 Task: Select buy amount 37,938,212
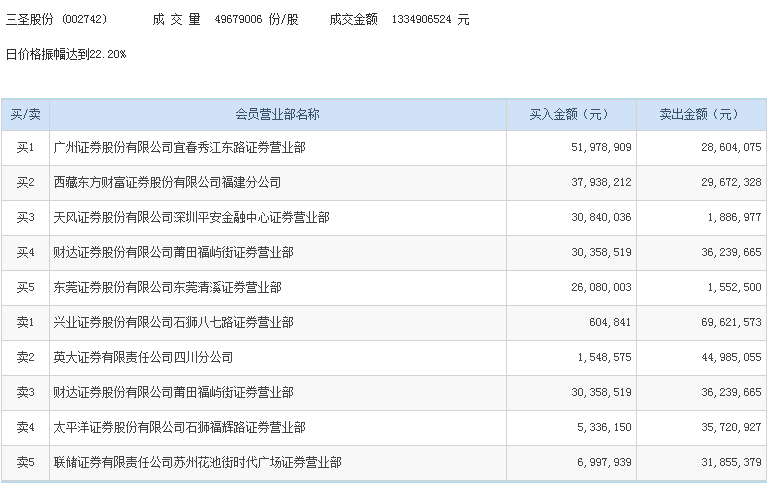coord(601,182)
